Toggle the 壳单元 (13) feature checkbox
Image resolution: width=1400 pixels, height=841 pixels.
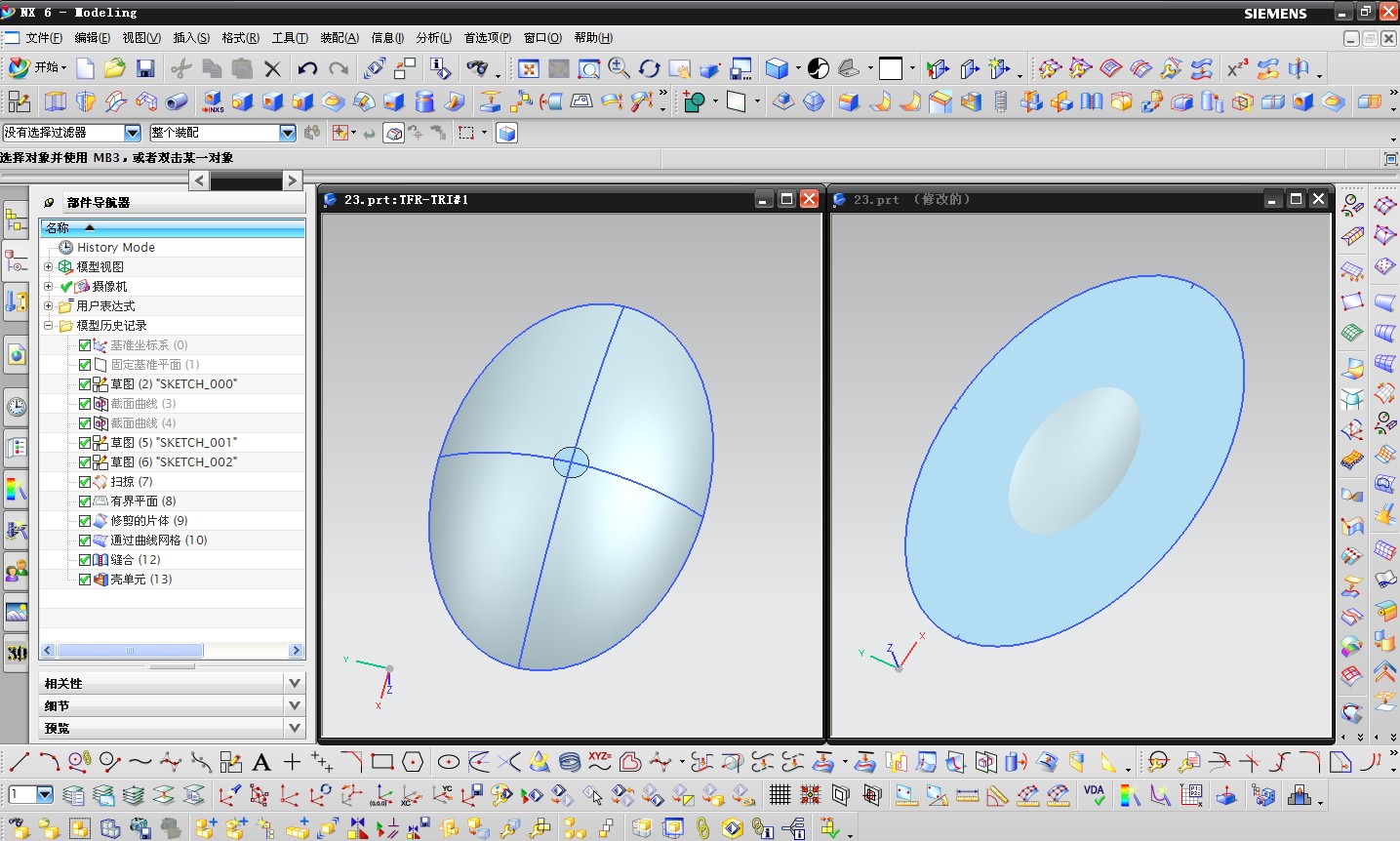(x=85, y=580)
